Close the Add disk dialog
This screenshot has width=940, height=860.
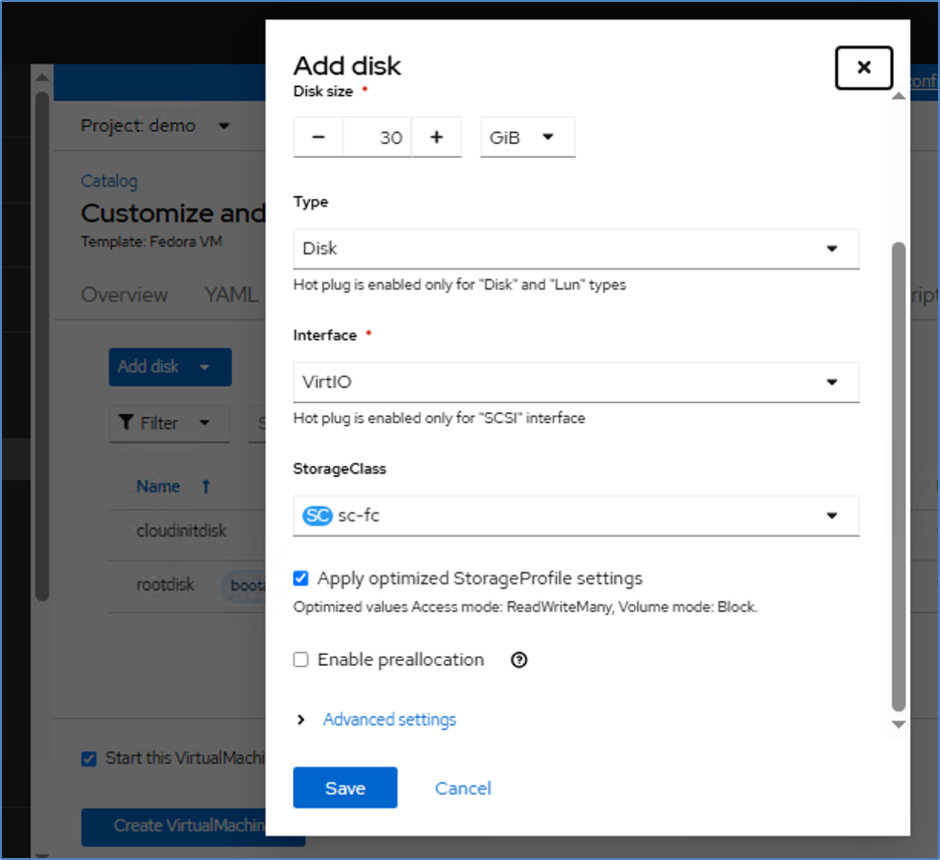863,68
